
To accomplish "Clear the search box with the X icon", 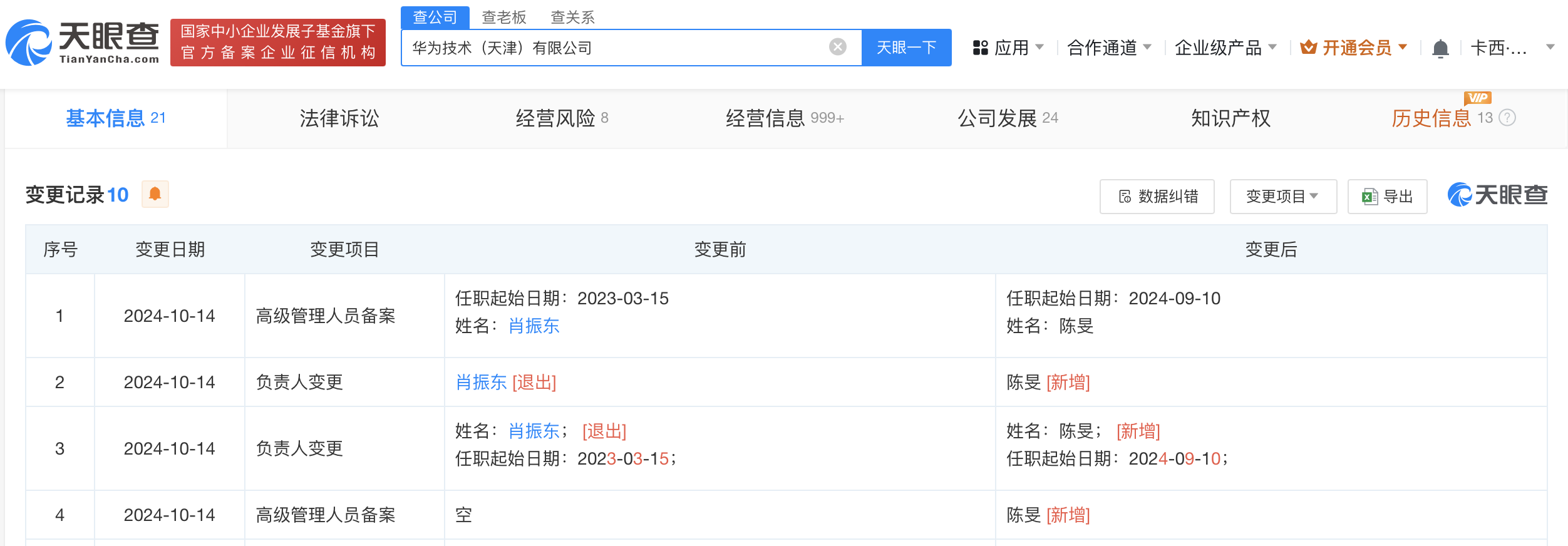I will pyautogui.click(x=838, y=47).
